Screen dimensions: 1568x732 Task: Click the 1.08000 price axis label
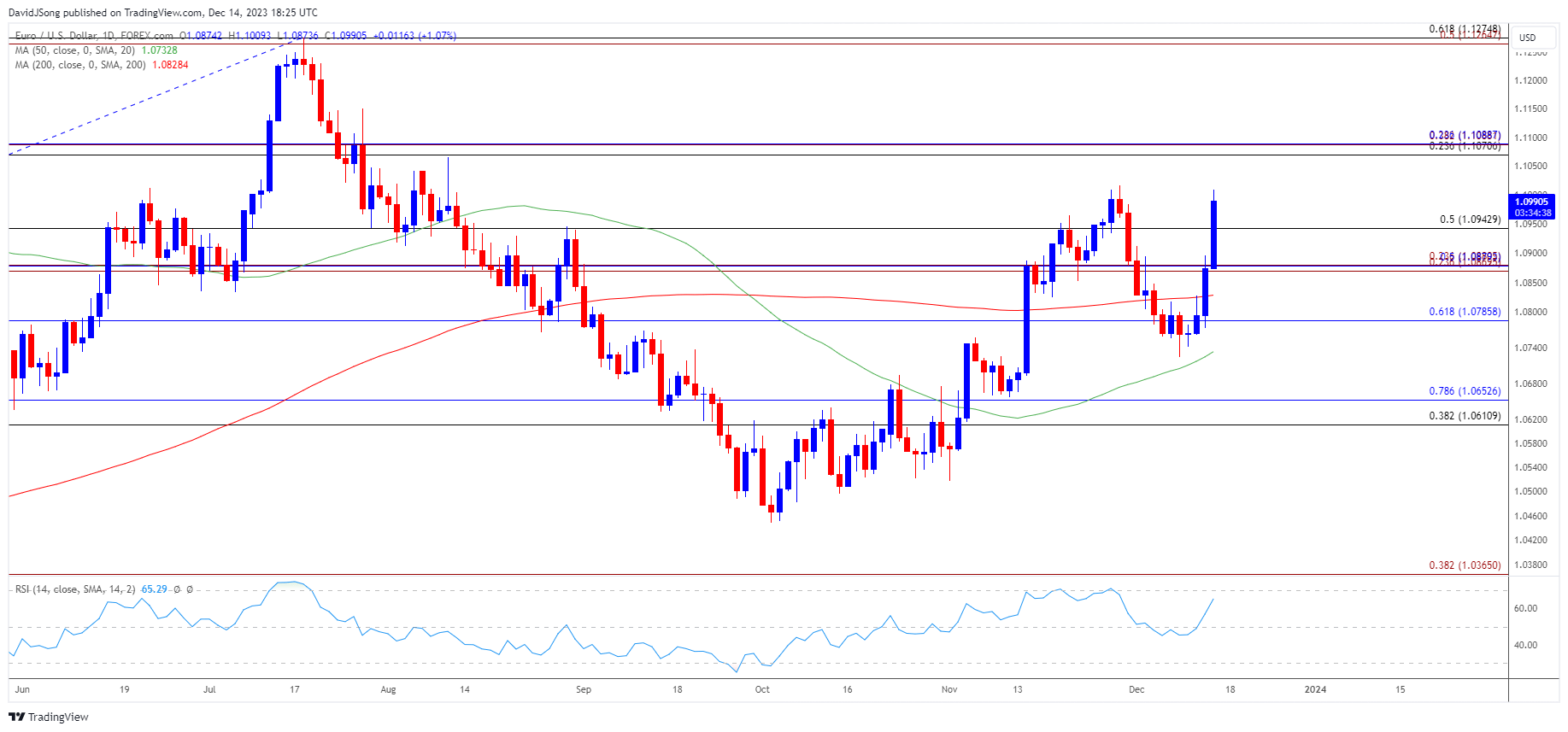(x=1530, y=313)
